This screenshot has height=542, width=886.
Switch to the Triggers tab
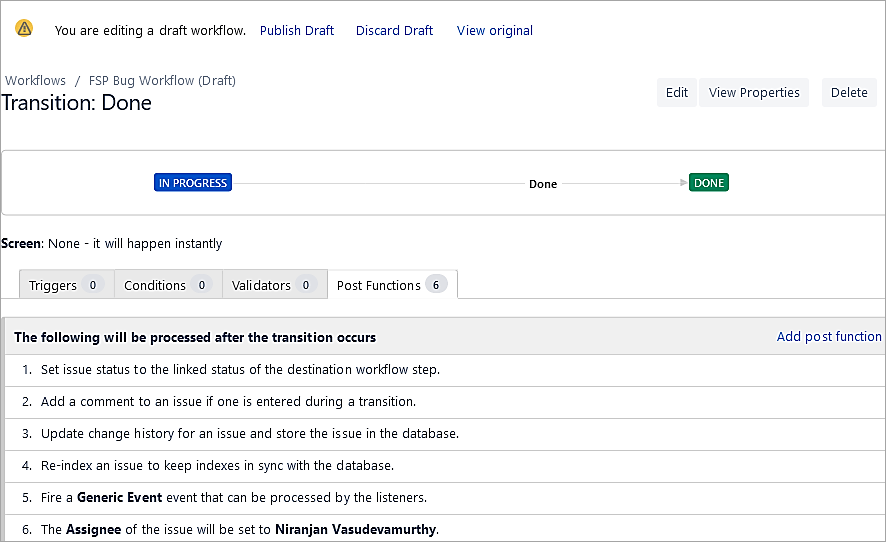coord(65,285)
